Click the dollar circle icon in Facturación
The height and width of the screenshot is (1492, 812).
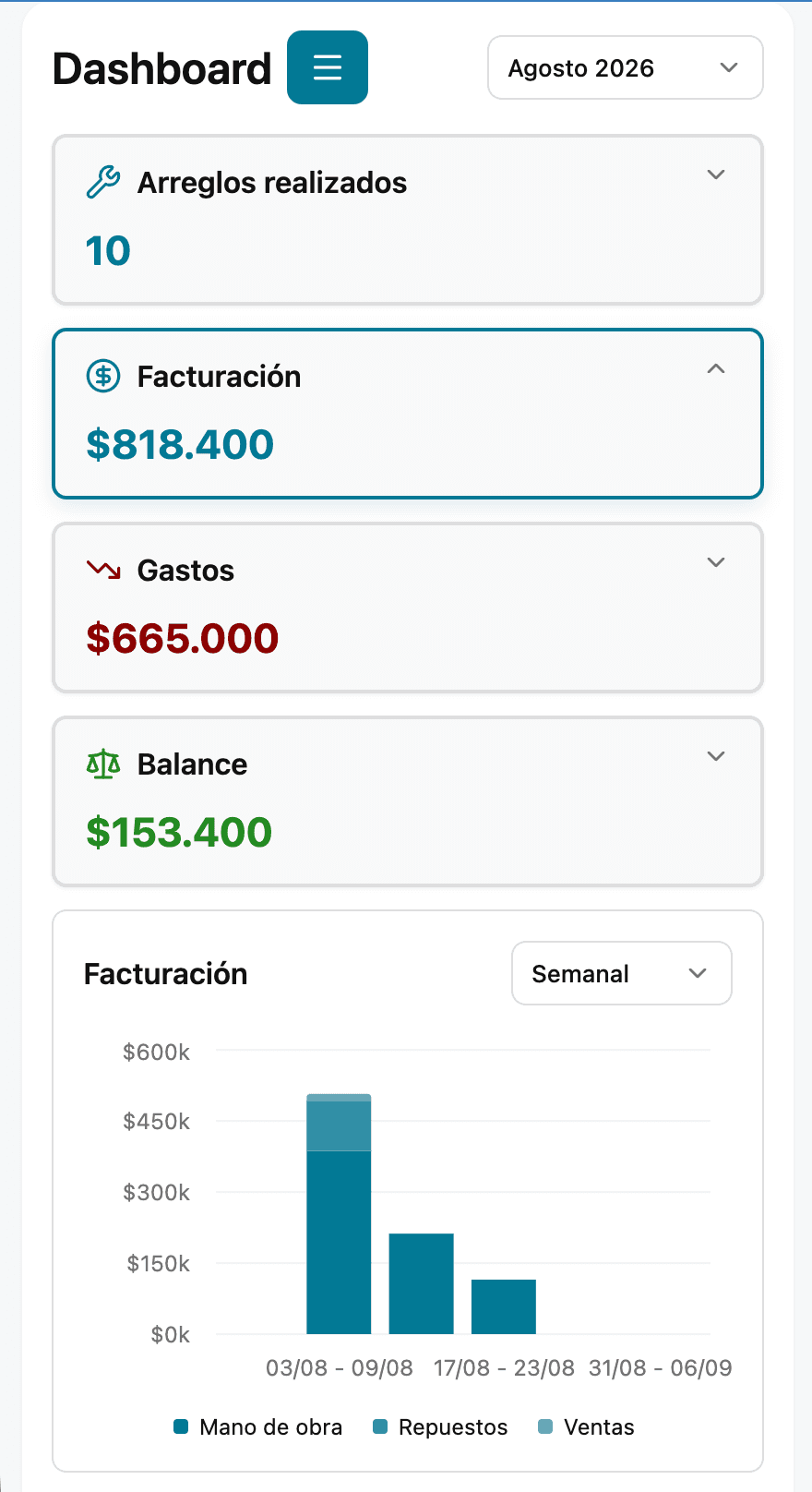click(x=103, y=376)
